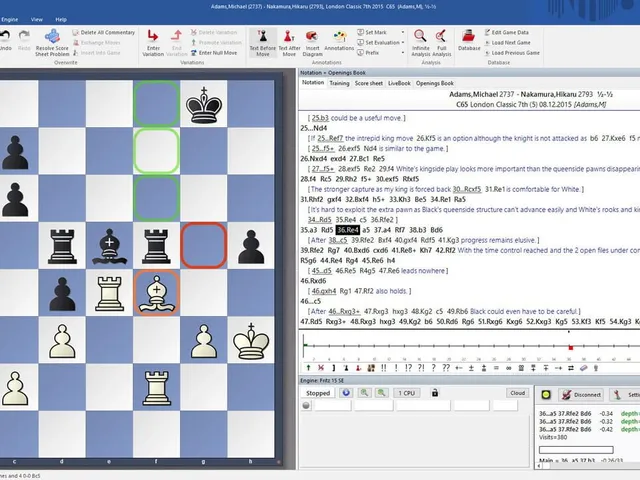Select the white bishop on f4
This screenshot has width=640, height=480.
[156, 293]
